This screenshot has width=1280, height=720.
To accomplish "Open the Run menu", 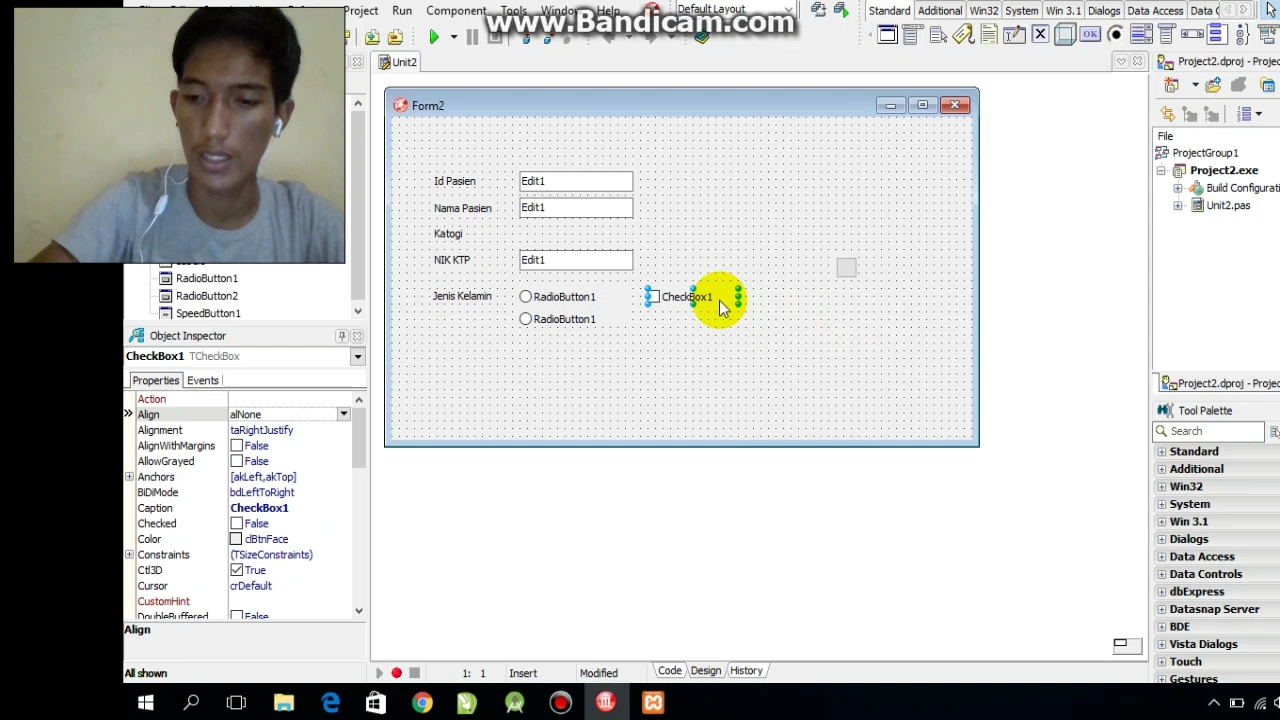I will [x=402, y=11].
